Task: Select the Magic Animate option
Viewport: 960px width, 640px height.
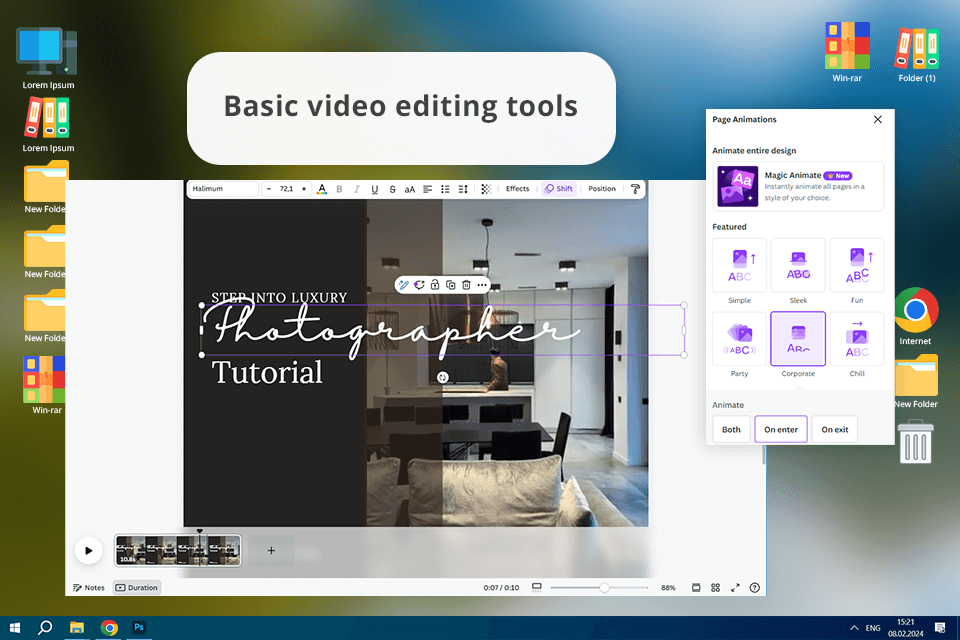Action: [798, 186]
